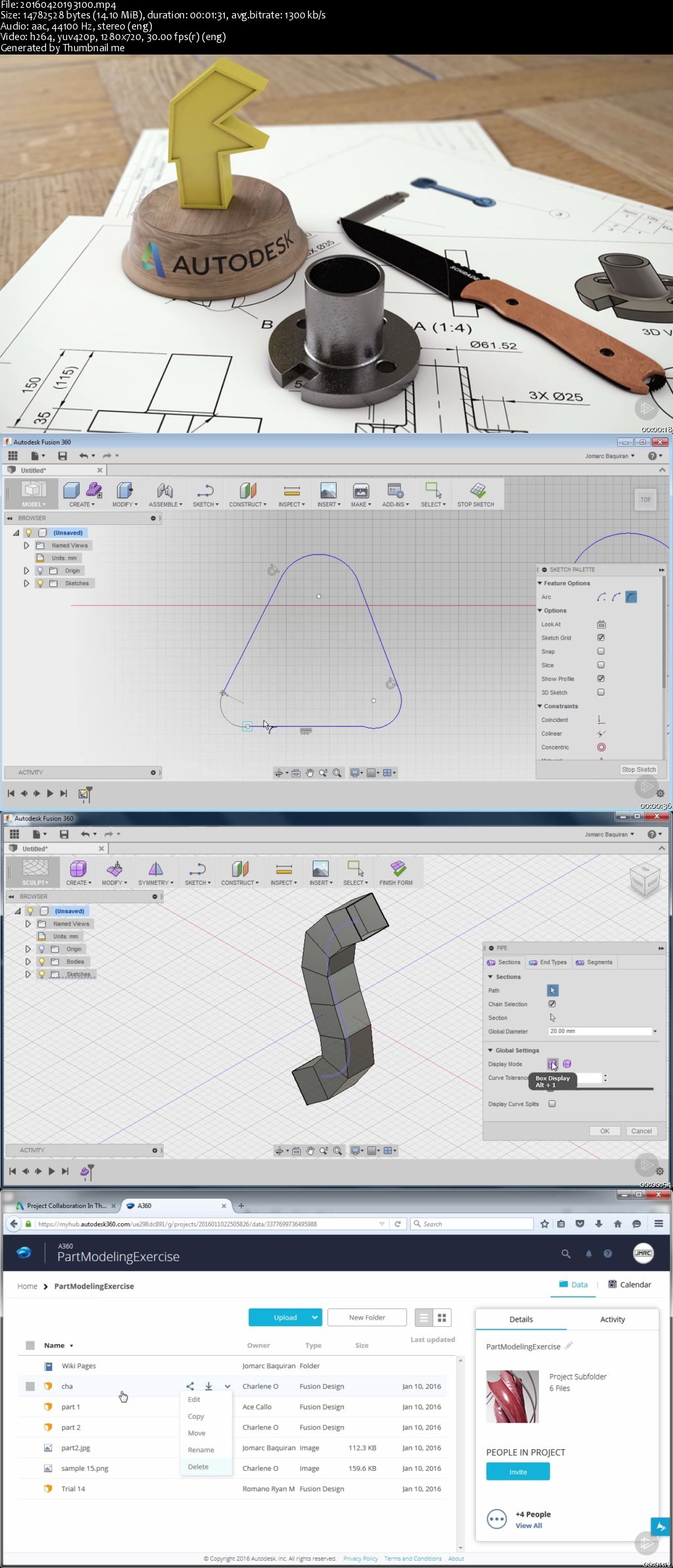Click the project thumbnail image in Details
673x1568 pixels.
click(x=513, y=1396)
